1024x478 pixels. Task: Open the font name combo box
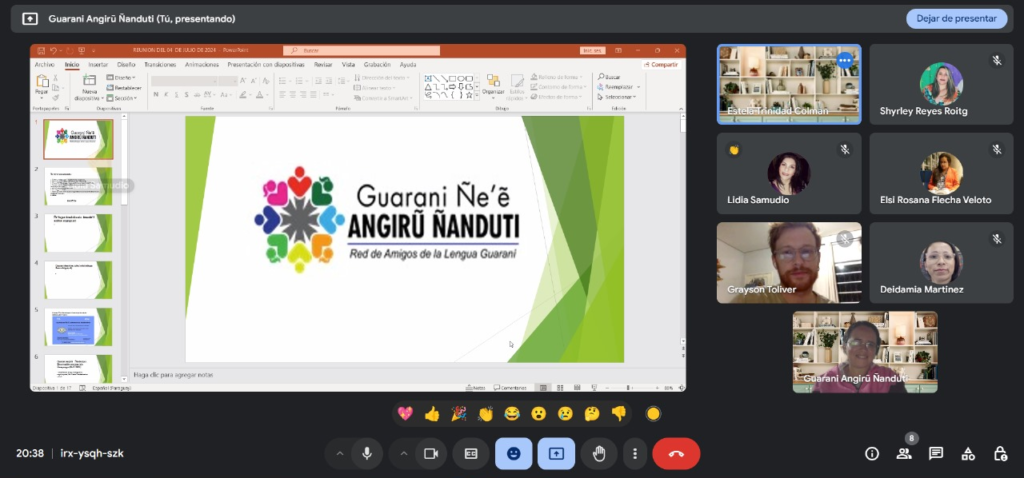coord(184,81)
